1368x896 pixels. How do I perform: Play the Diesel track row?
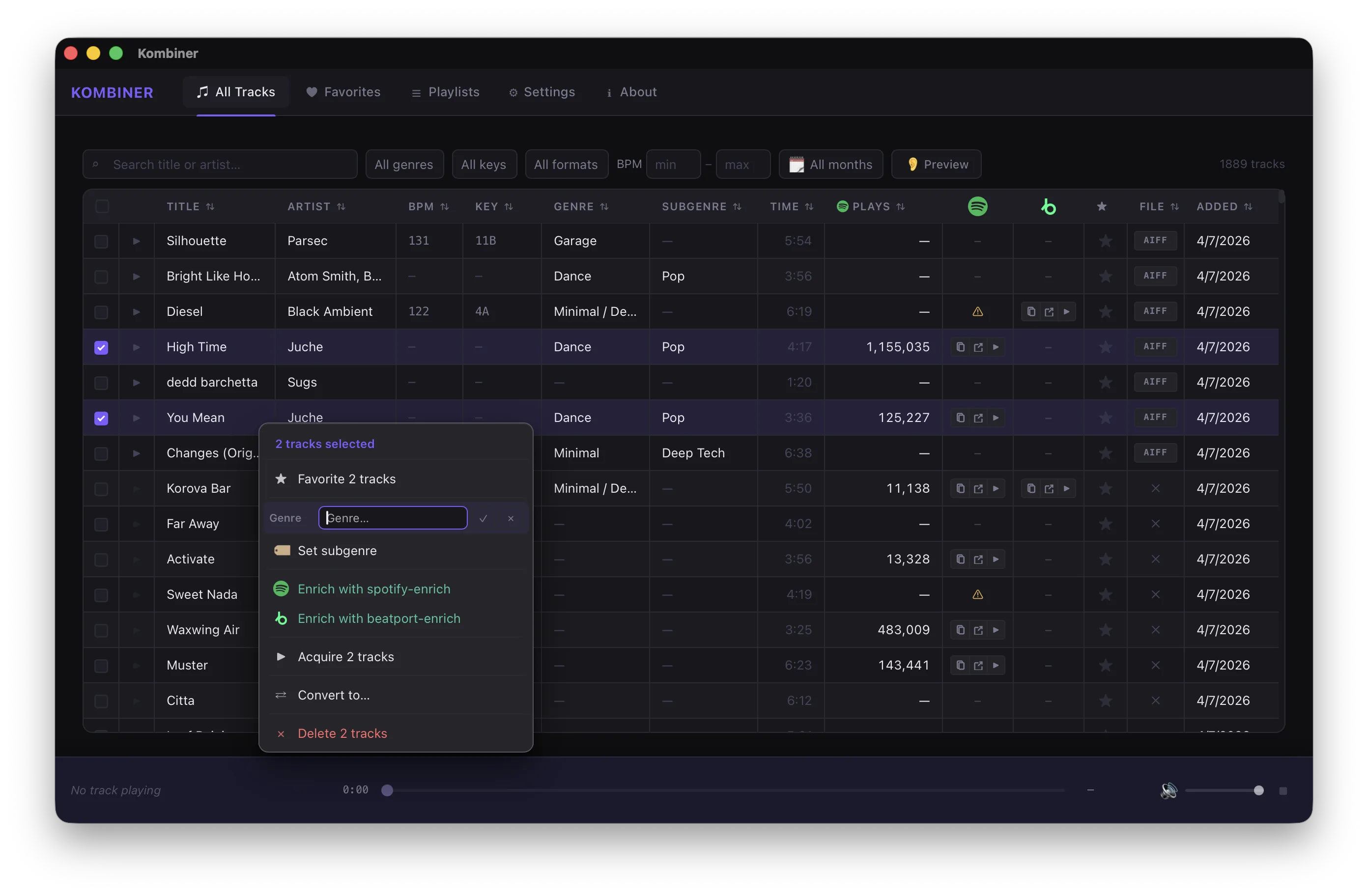click(136, 311)
